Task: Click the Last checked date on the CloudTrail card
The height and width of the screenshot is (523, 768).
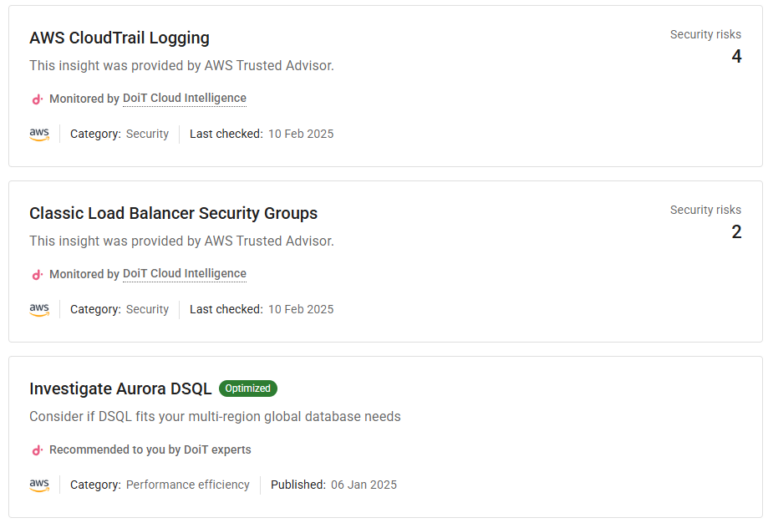Action: tap(300, 134)
